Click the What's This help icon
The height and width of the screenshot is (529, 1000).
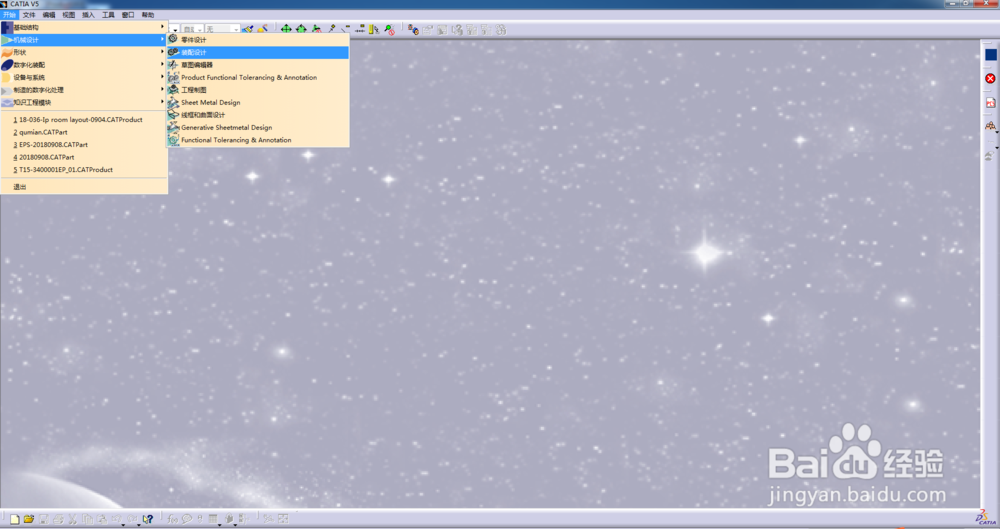(147, 519)
